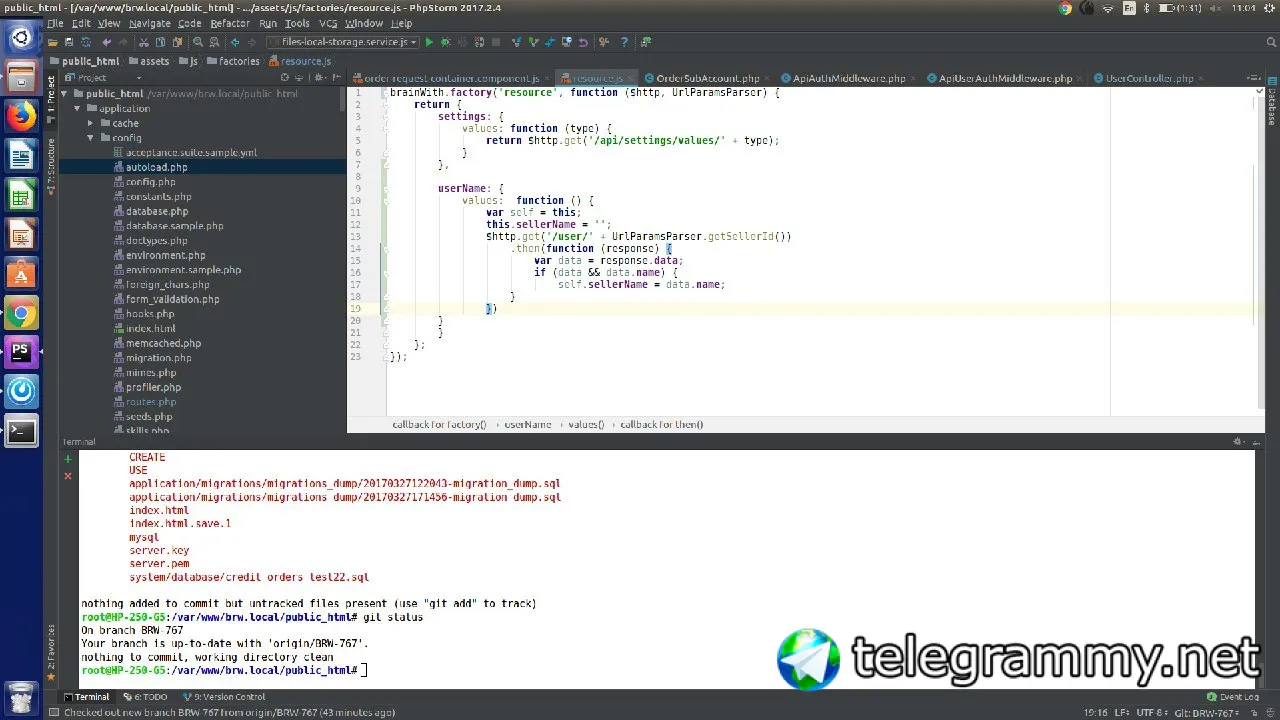The image size is (1280, 720).
Task: Click the userName code breadcrumb below editor
Action: pyautogui.click(x=527, y=424)
